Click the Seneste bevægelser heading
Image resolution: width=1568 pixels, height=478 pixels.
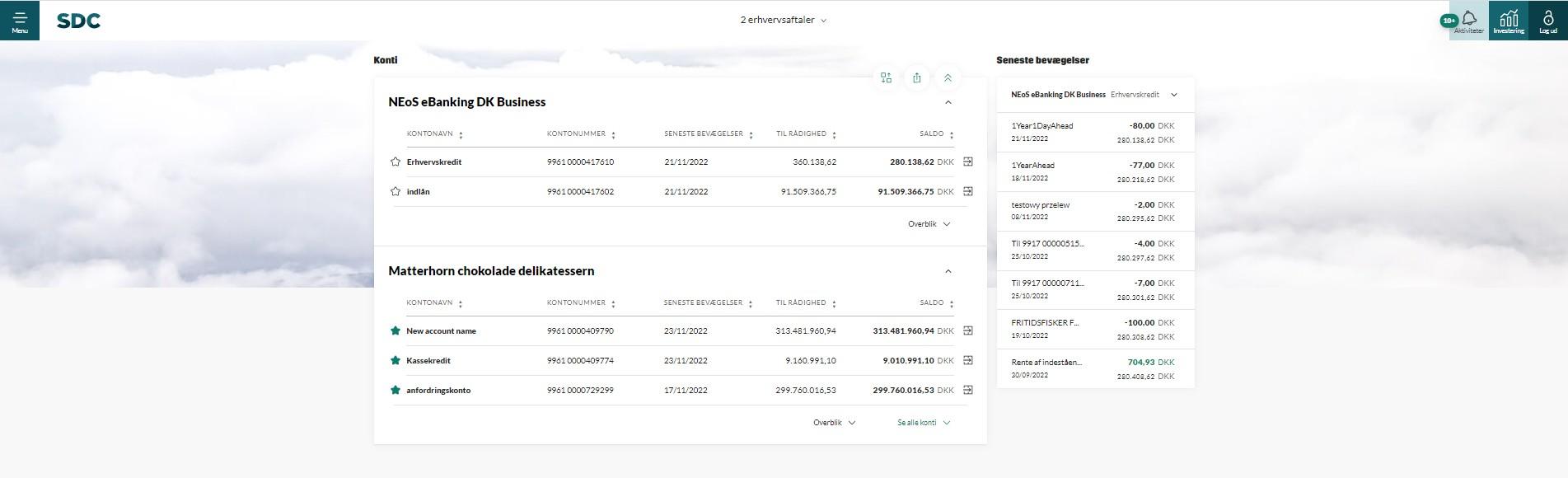(x=1042, y=59)
